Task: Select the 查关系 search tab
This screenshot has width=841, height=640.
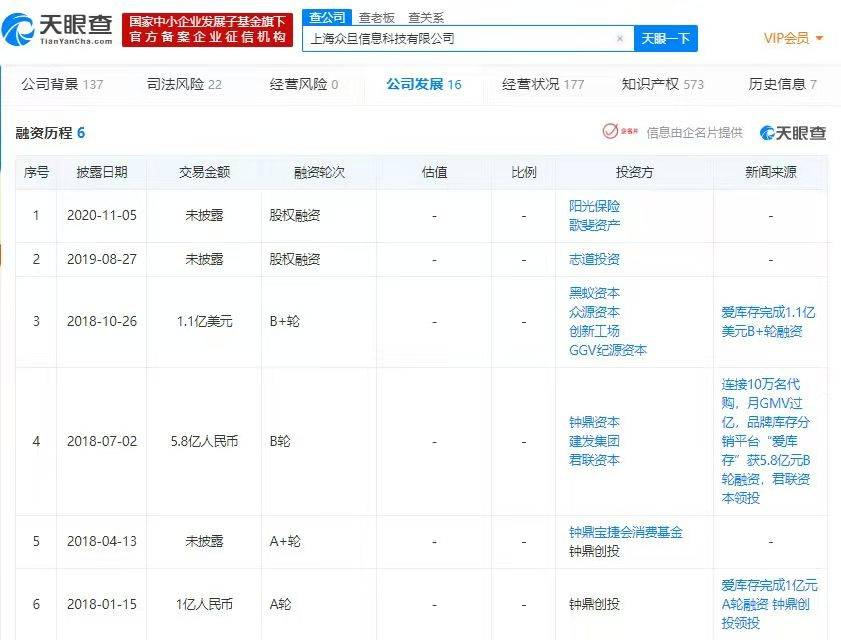Action: click(x=426, y=18)
